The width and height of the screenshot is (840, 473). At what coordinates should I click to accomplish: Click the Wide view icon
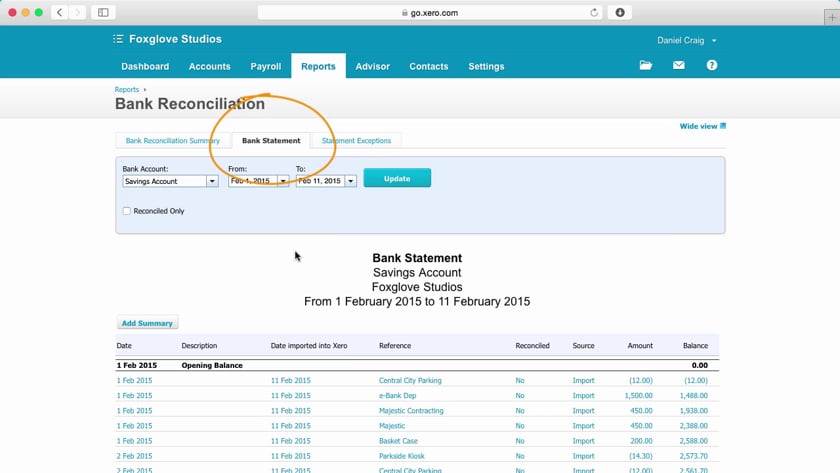click(723, 126)
